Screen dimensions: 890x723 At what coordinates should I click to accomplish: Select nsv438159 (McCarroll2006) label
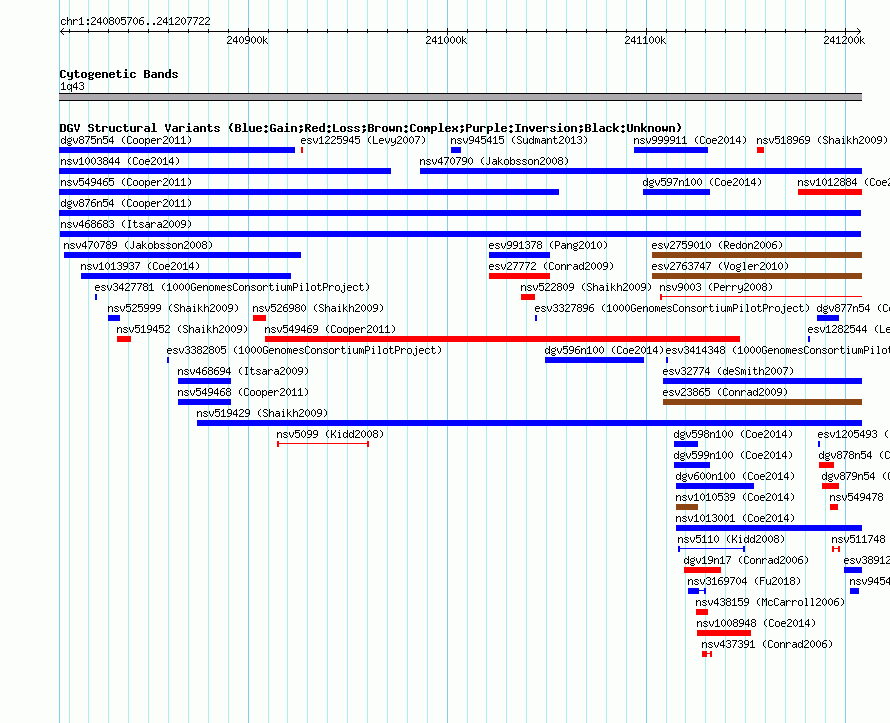(770, 602)
